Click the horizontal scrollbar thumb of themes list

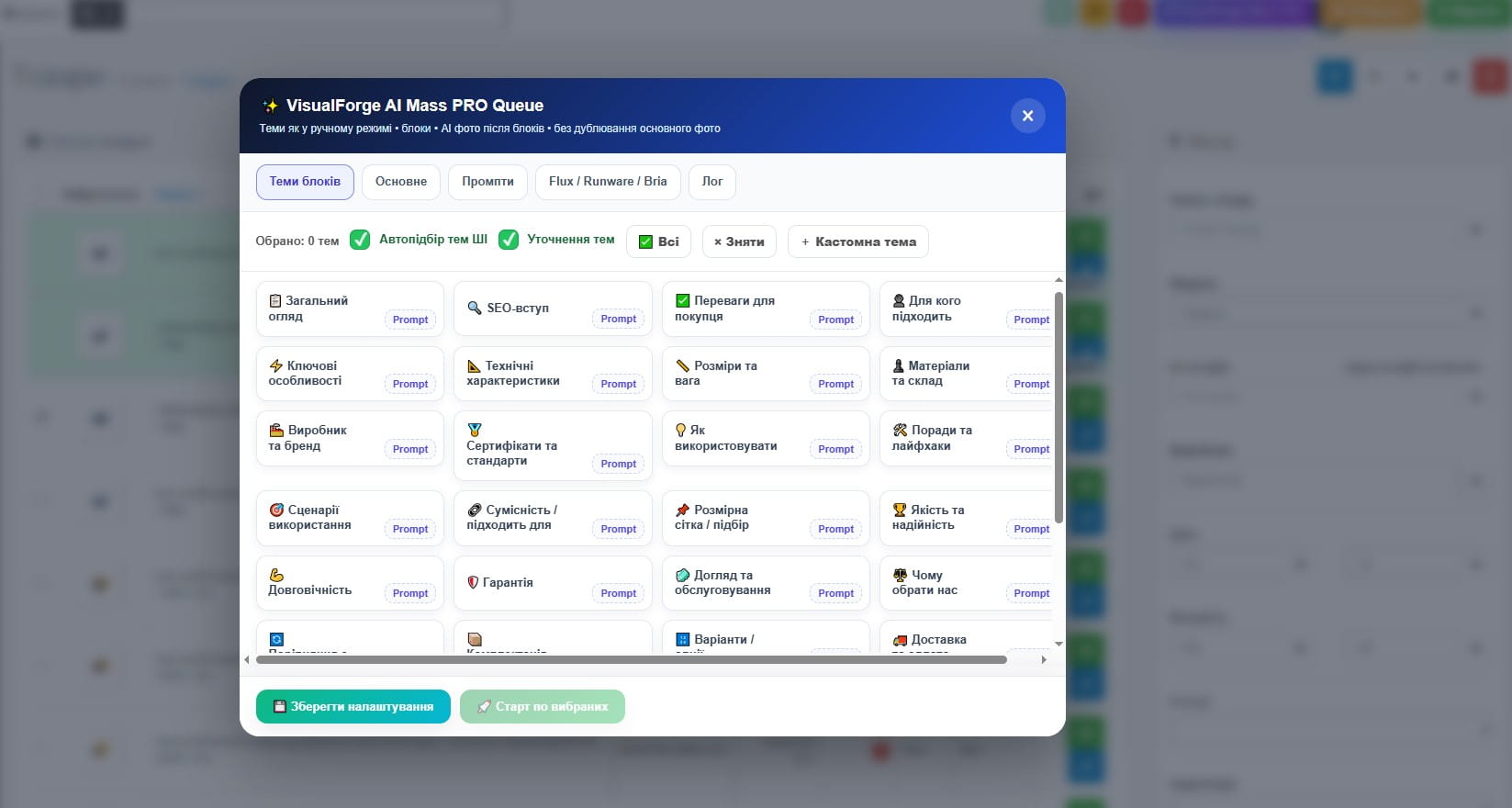pos(632,659)
